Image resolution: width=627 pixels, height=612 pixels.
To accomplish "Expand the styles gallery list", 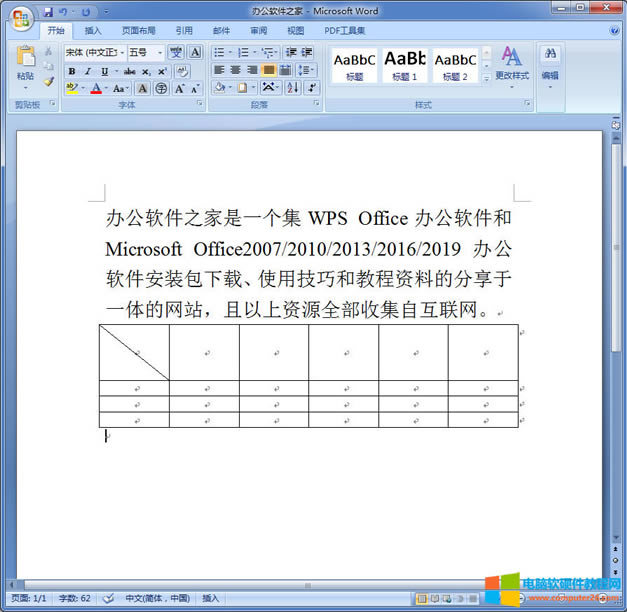I will 487,79.
